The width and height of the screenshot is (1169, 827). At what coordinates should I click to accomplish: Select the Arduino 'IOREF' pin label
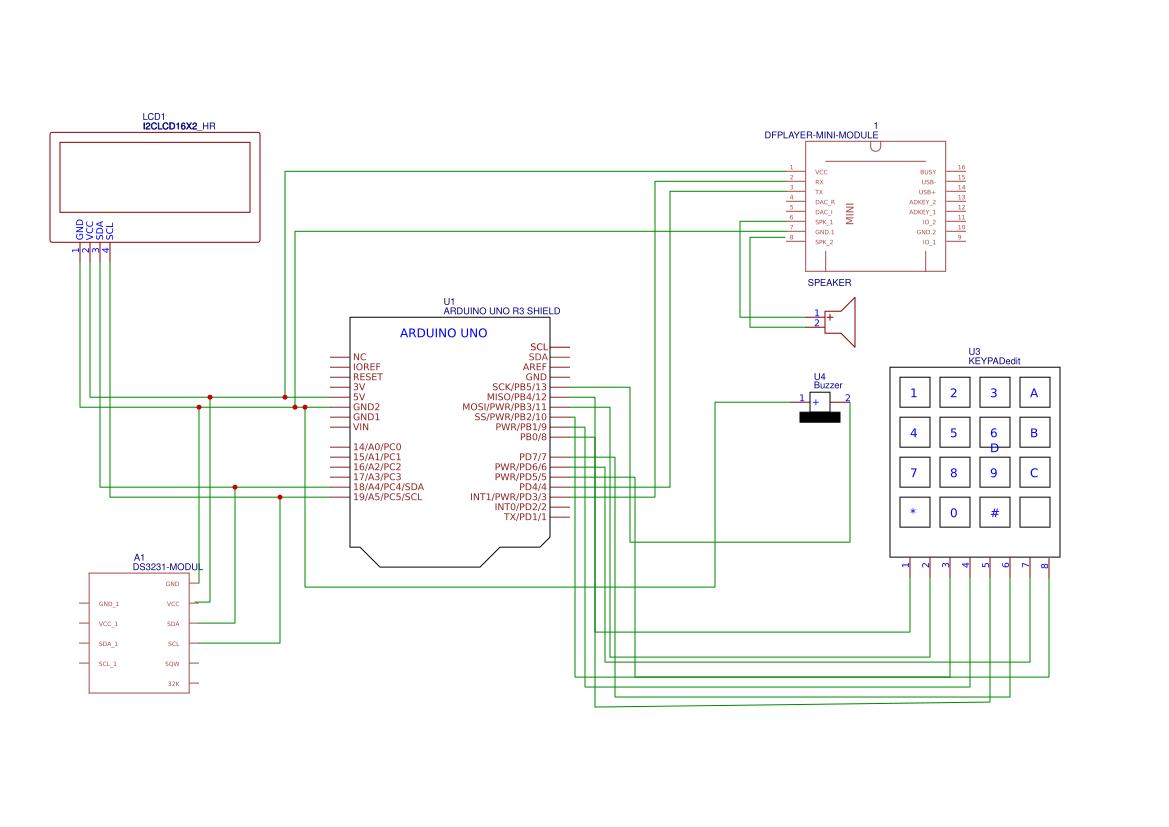(x=367, y=367)
